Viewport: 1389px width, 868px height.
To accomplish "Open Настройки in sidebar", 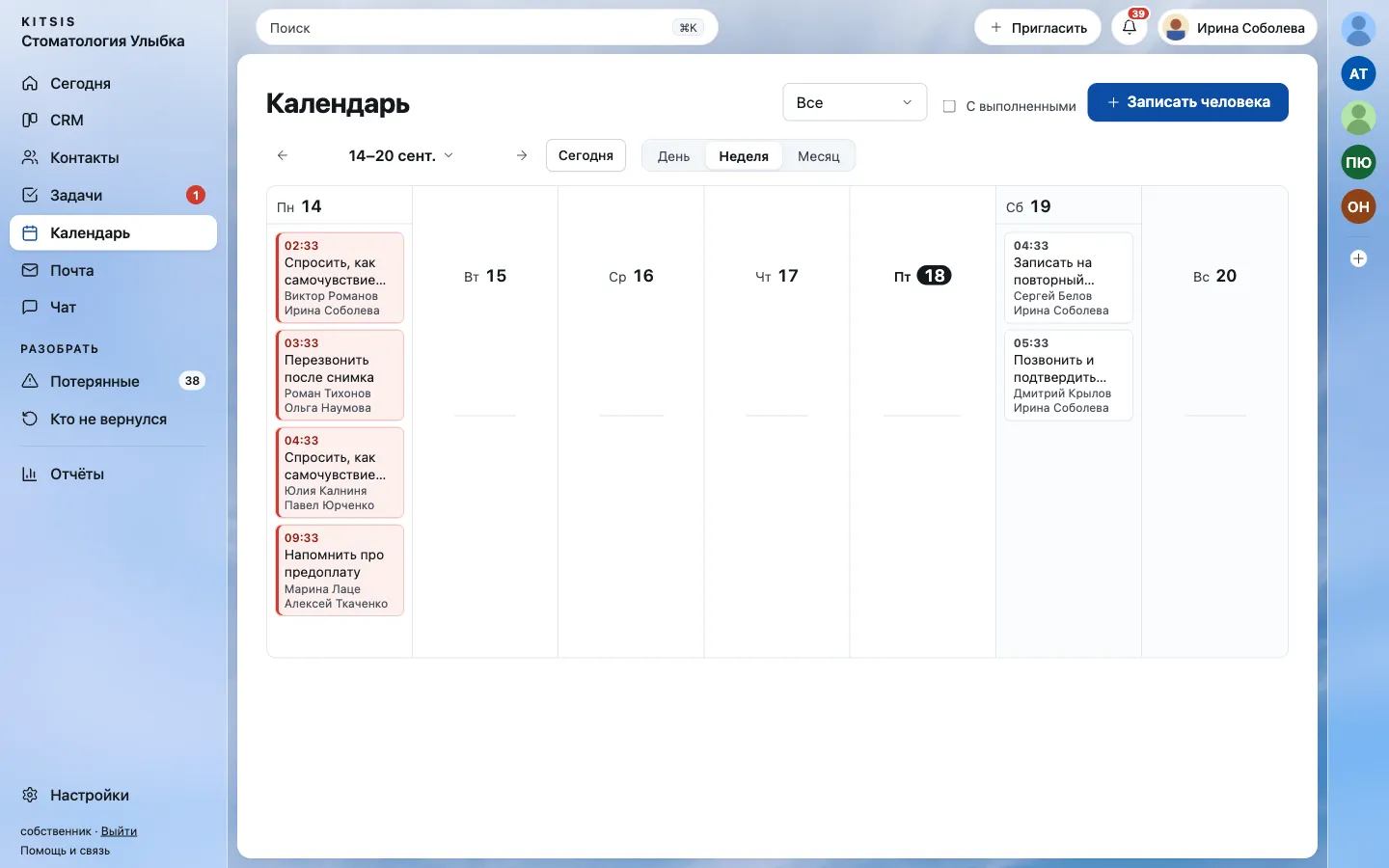I will point(113,795).
